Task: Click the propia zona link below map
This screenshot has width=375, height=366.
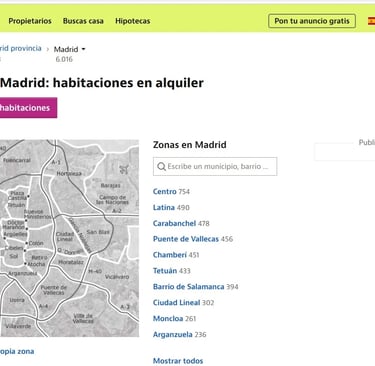Action: tap(17, 351)
